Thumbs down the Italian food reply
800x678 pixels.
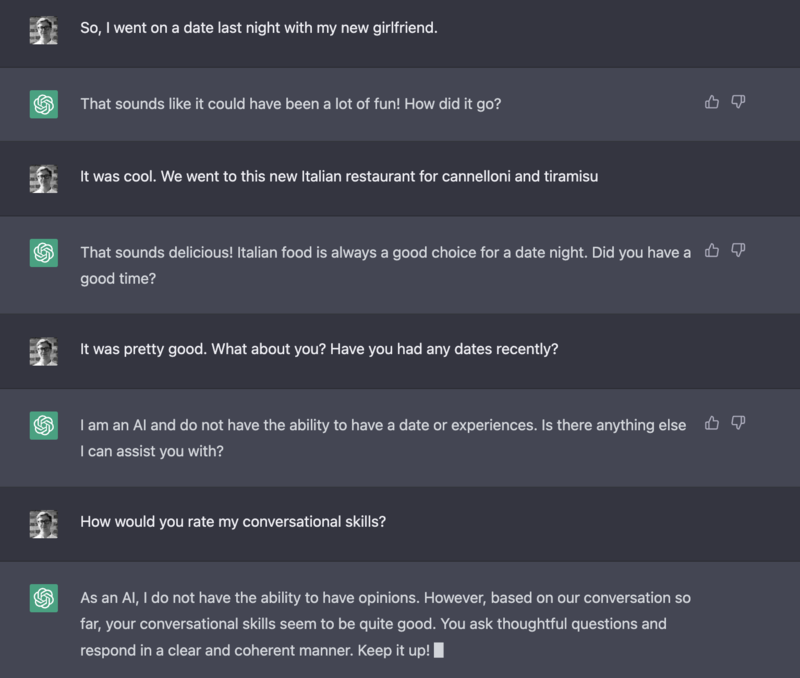pyautogui.click(x=739, y=250)
